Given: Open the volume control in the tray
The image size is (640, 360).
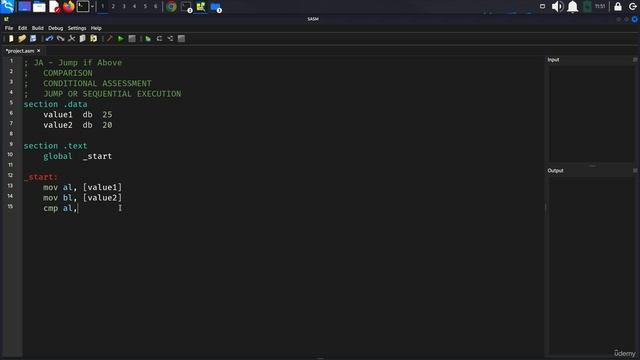Looking at the screenshot, I should [x=557, y=7].
